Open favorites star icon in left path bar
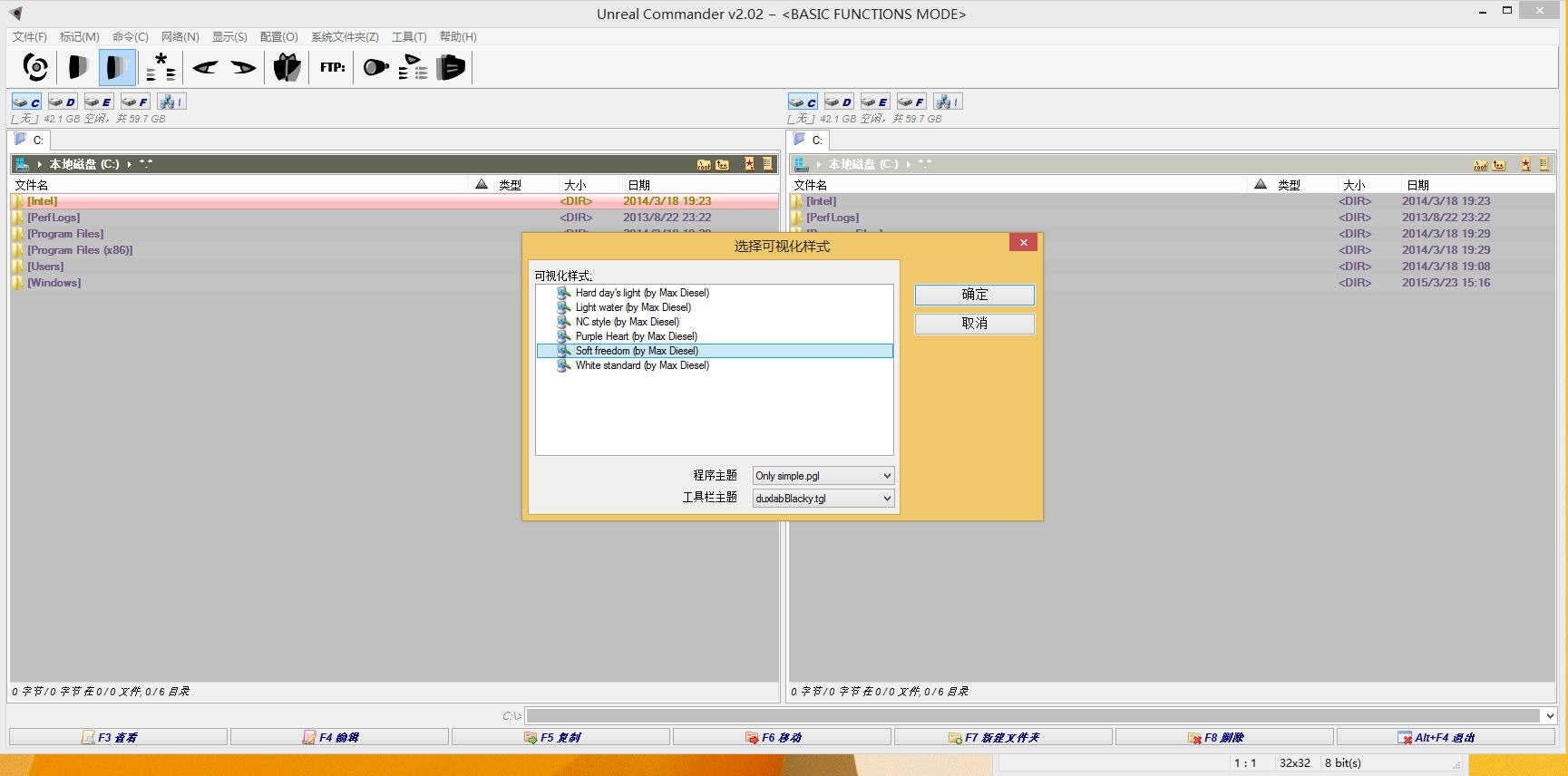Screen dimensions: 1568x776 click(749, 164)
